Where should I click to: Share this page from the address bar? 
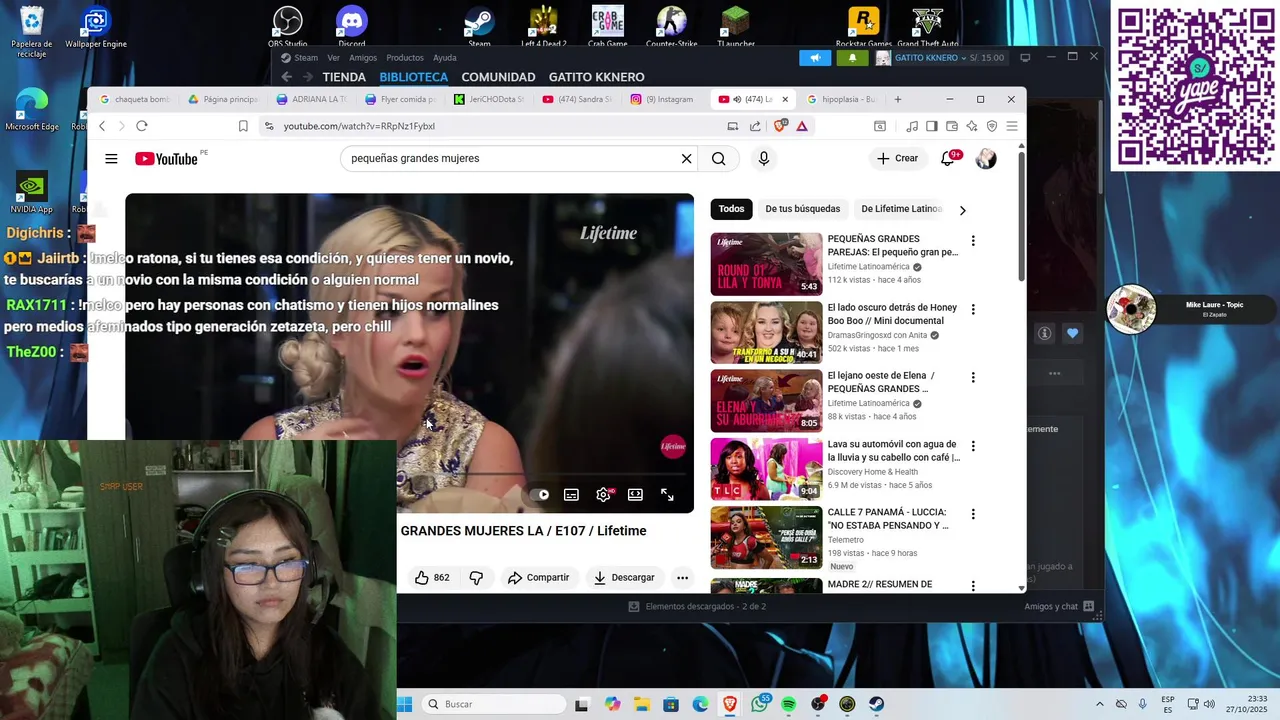point(755,126)
